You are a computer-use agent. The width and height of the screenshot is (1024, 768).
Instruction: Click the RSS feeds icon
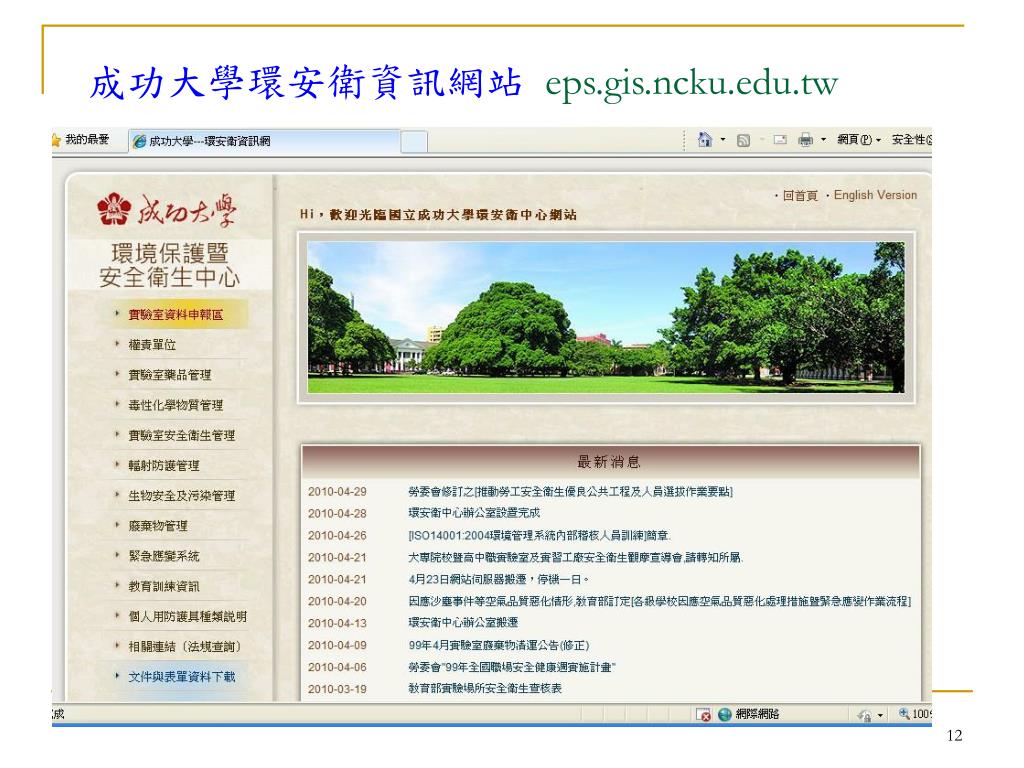click(743, 140)
